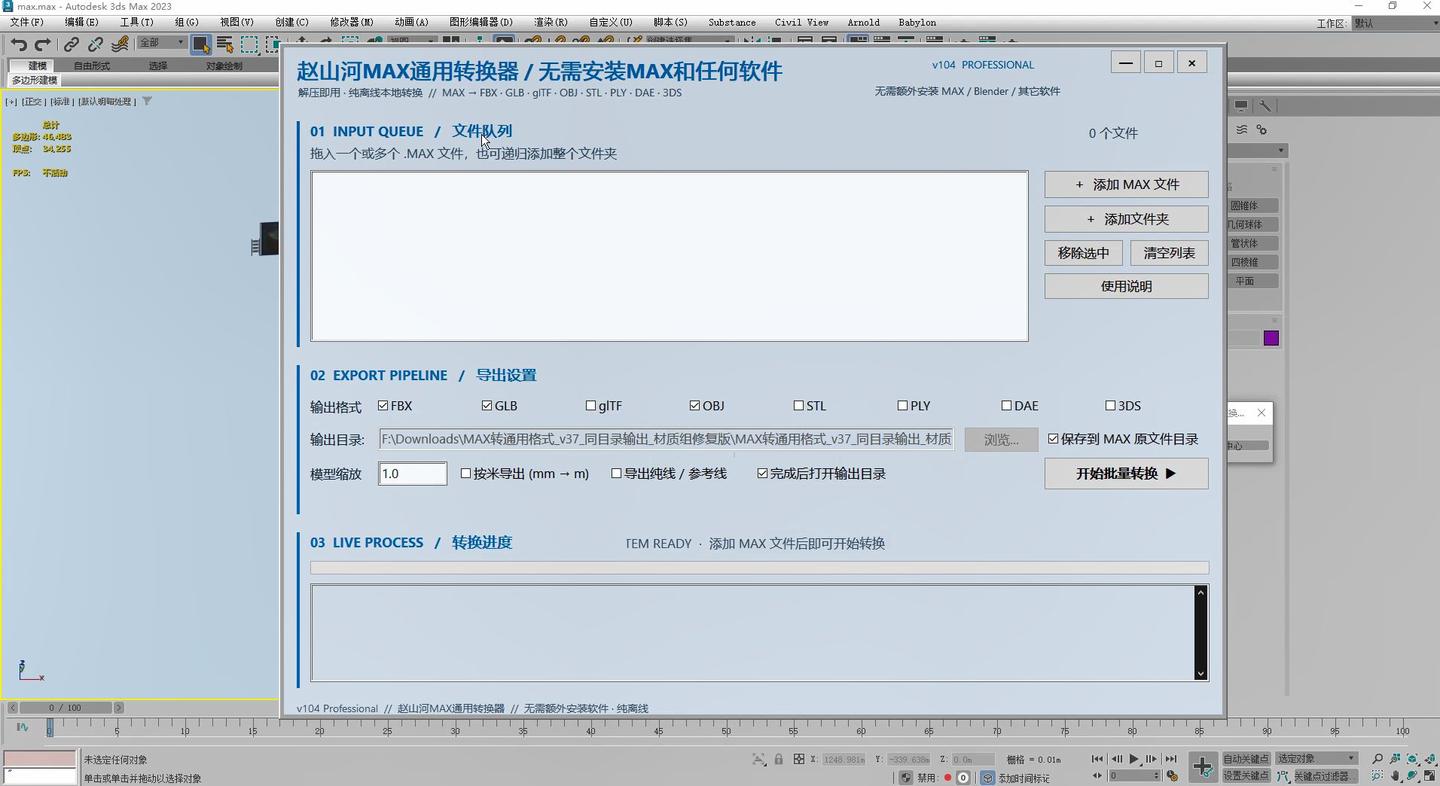This screenshot has height=786, width=1440.
Task: Open the Utilities wrench panel icon
Action: tap(1264, 105)
